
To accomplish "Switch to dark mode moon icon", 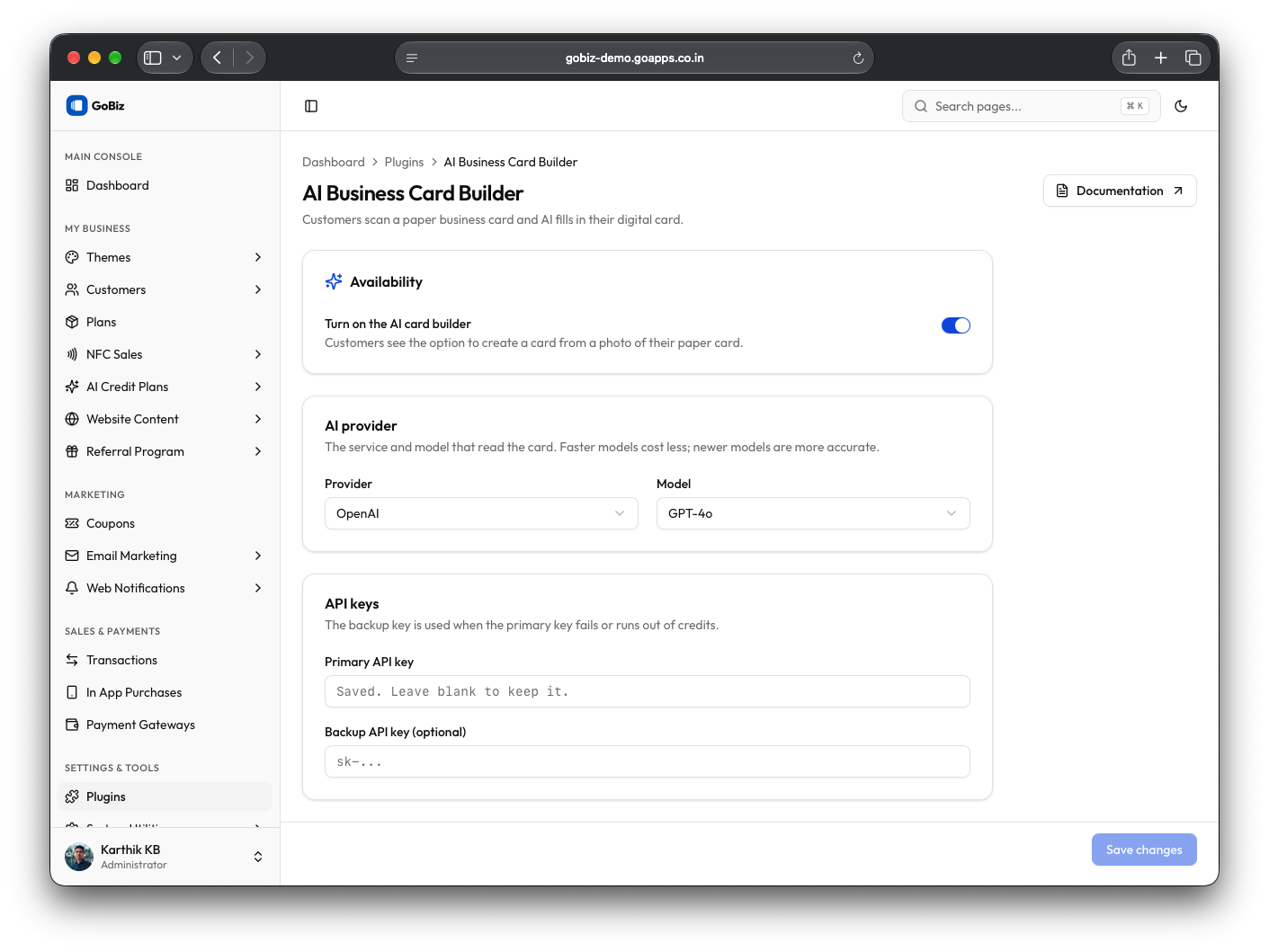I will coord(1181,106).
